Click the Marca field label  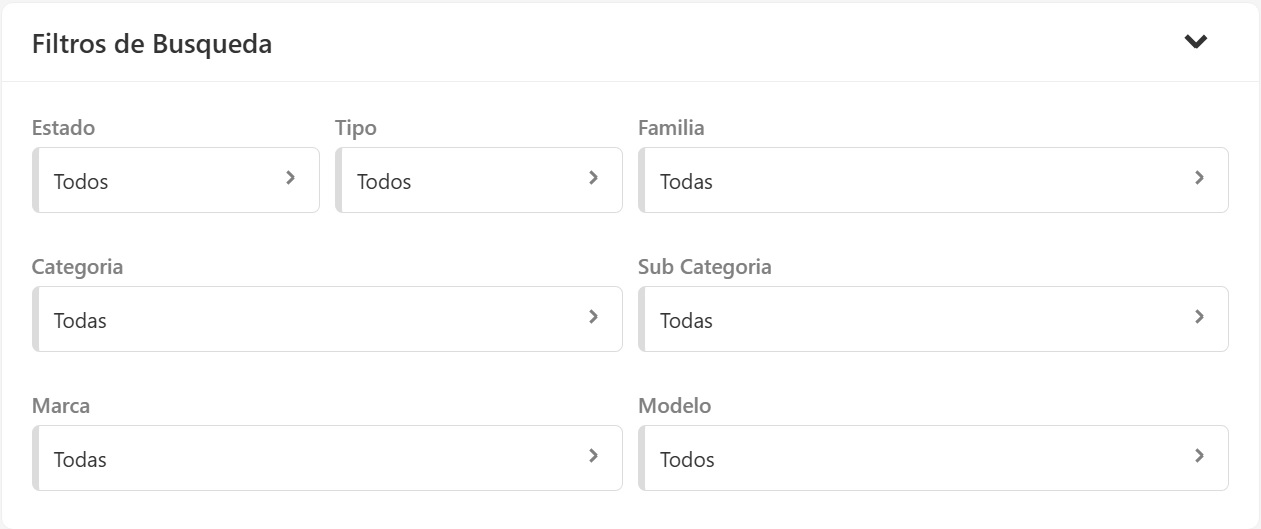tap(61, 406)
